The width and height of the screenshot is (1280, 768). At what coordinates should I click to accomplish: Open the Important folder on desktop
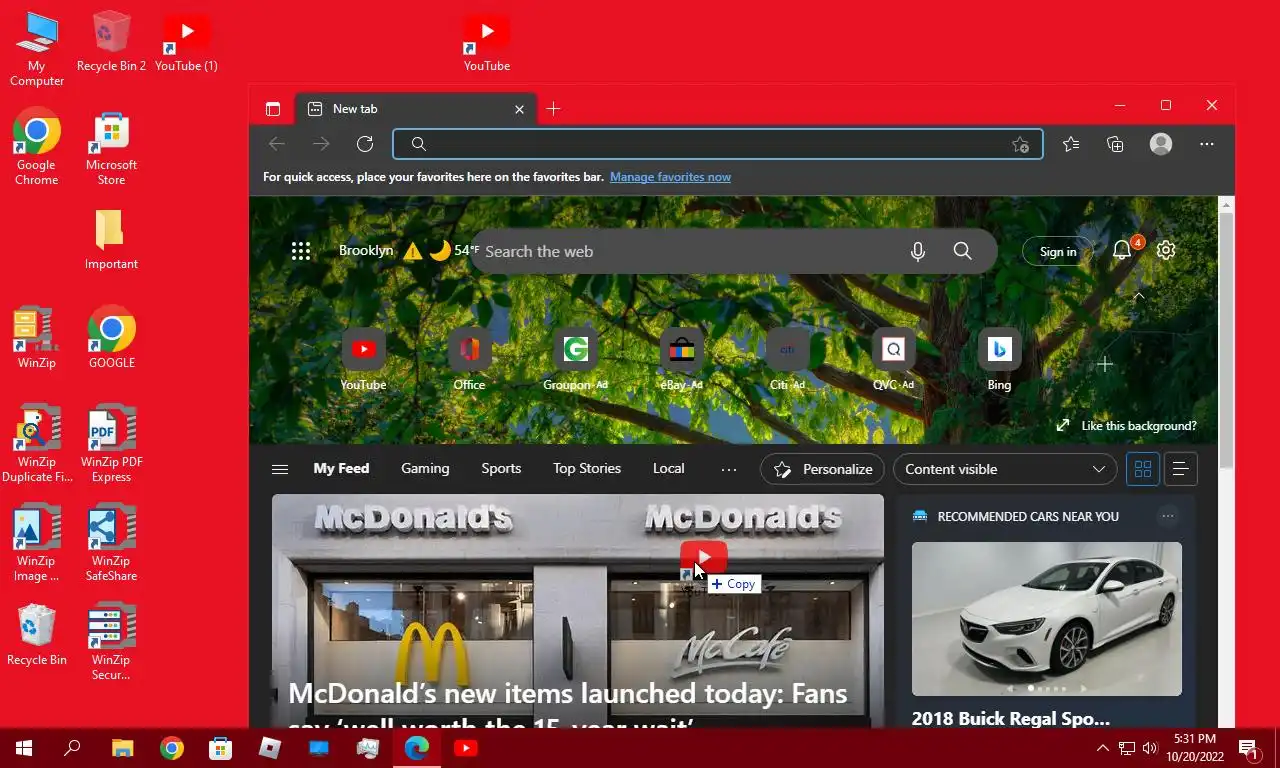(x=111, y=239)
